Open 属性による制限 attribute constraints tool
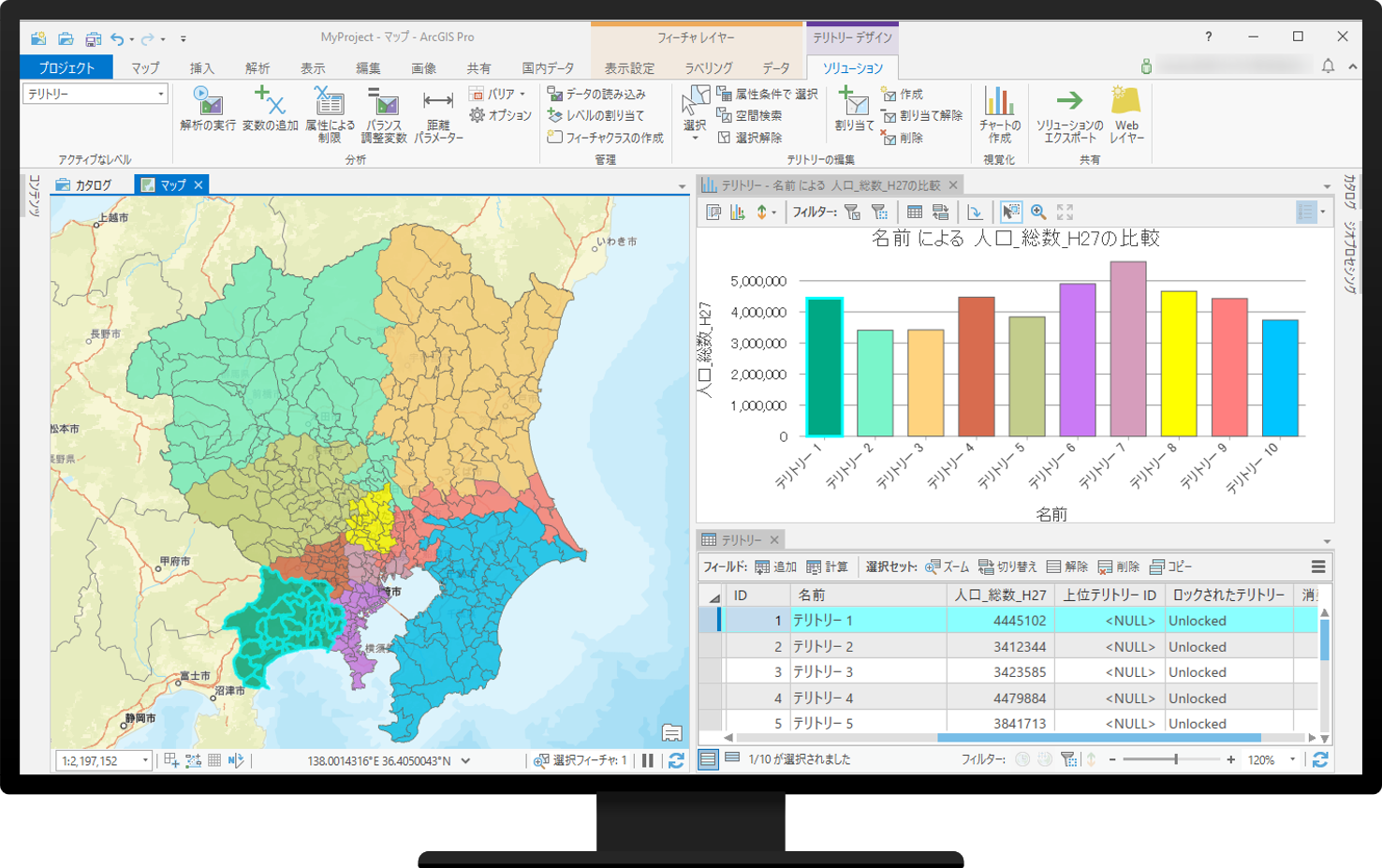This screenshot has height=868, width=1382. point(330,114)
